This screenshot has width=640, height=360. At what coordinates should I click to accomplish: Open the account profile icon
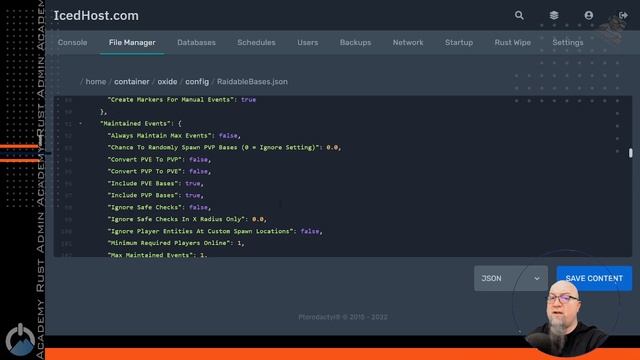pyautogui.click(x=589, y=16)
